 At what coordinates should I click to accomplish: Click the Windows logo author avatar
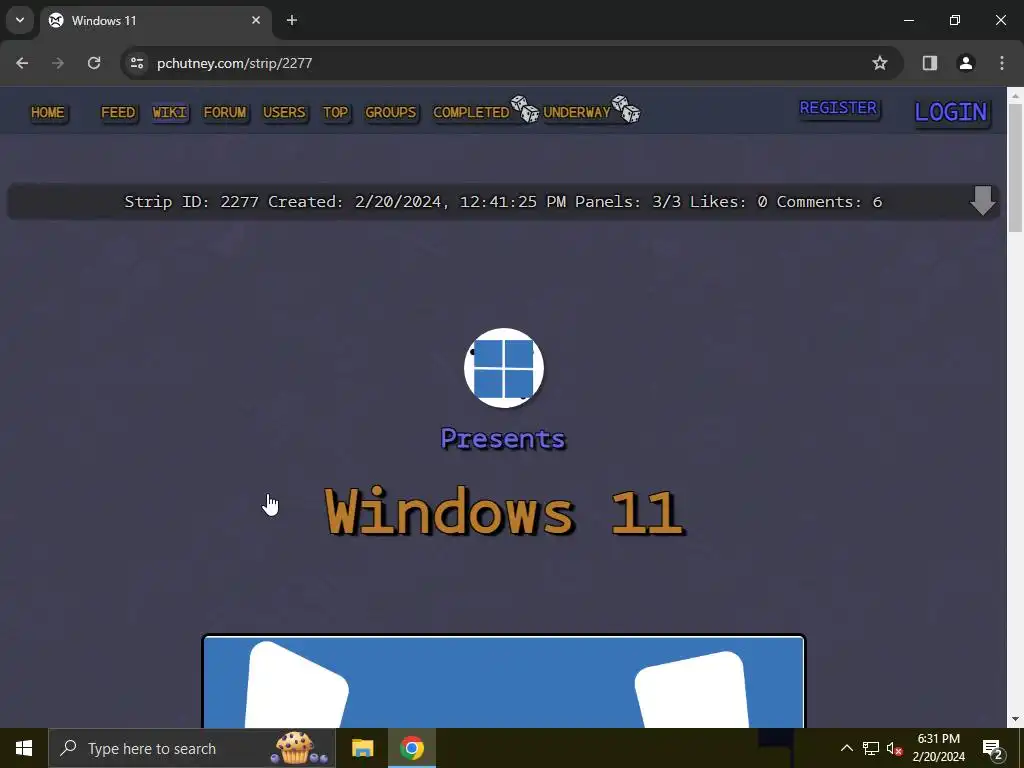[x=504, y=368]
